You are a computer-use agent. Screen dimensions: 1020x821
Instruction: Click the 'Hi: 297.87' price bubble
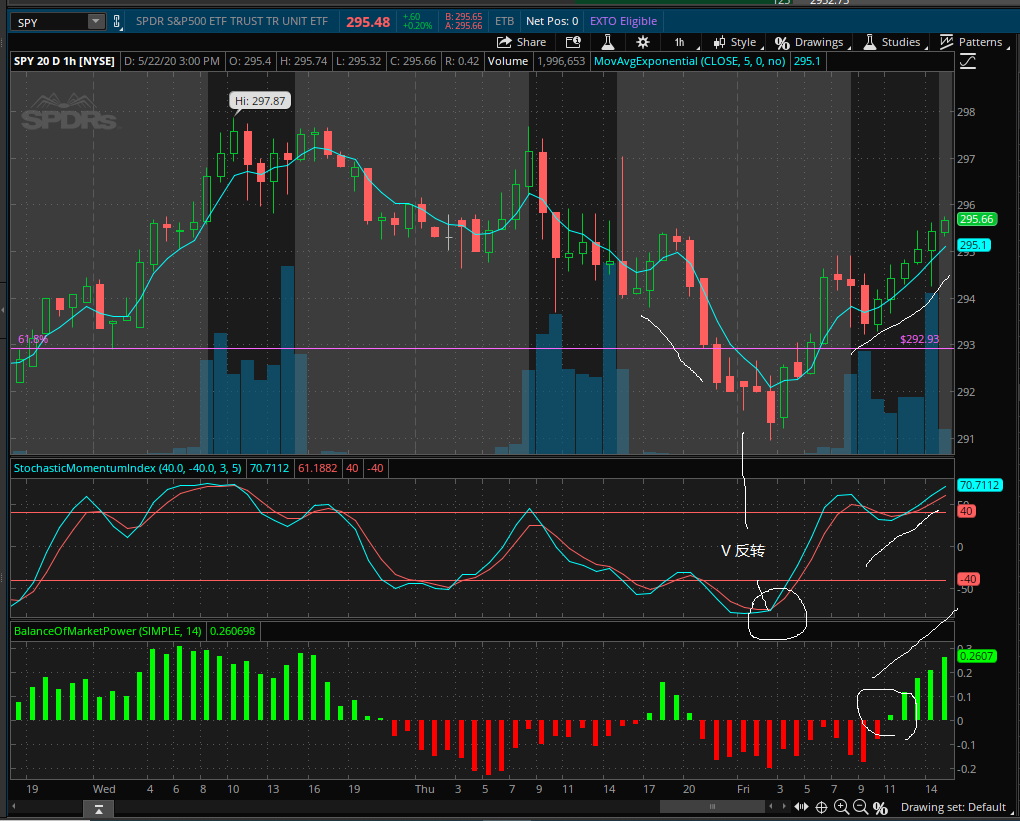click(x=260, y=101)
